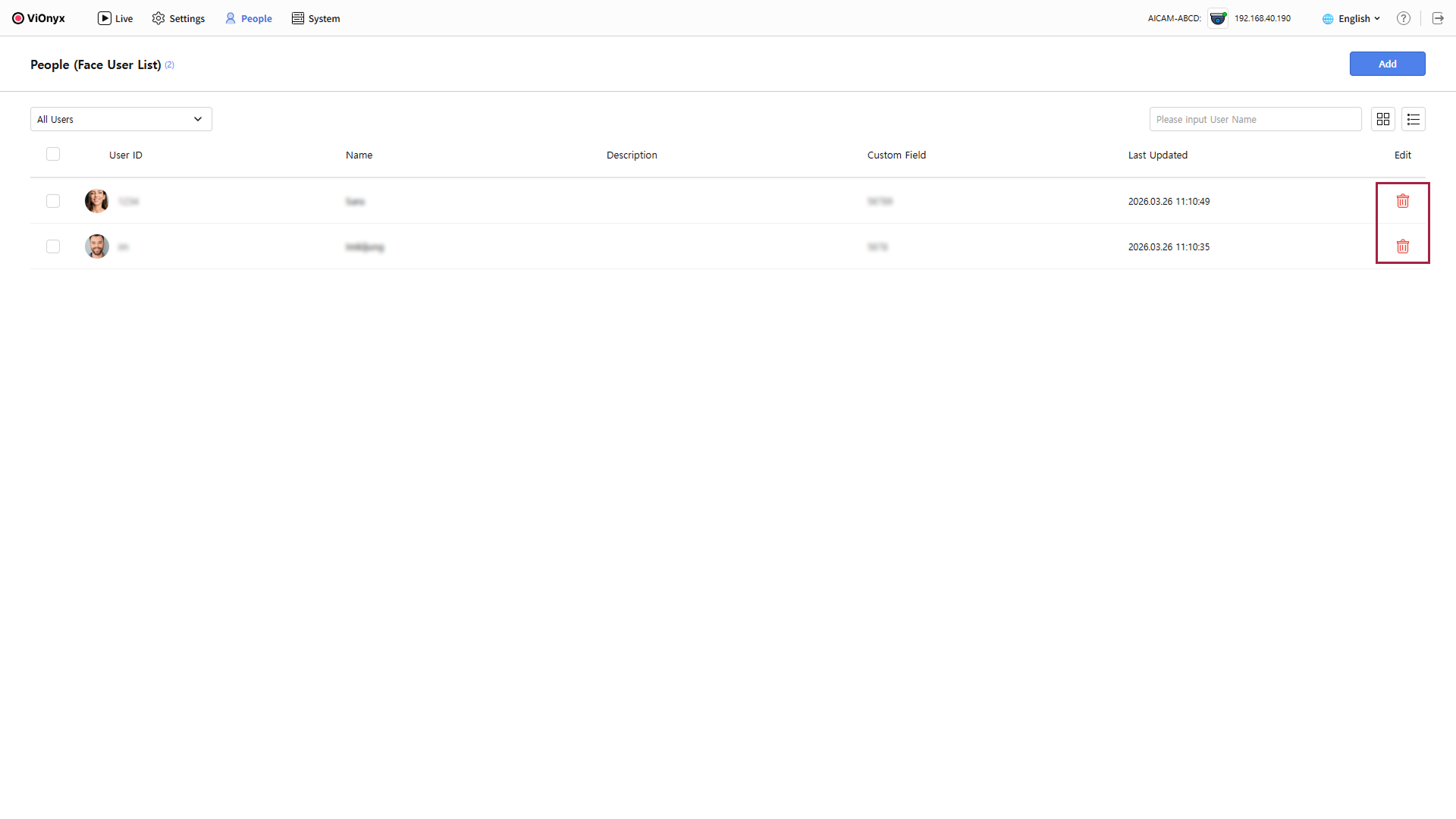
Task: Switch to grid view layout
Action: [x=1383, y=119]
